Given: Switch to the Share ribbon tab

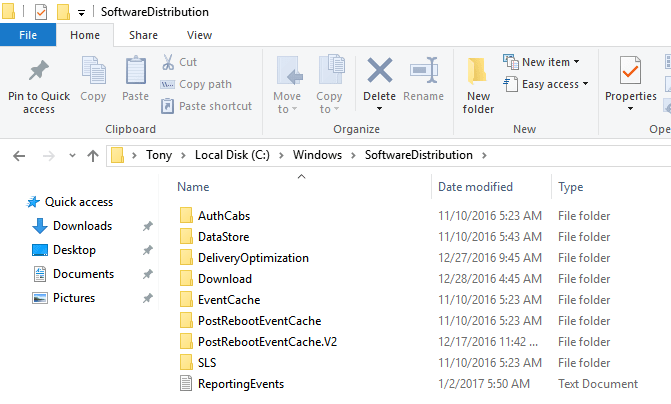Looking at the screenshot, I should [x=143, y=35].
